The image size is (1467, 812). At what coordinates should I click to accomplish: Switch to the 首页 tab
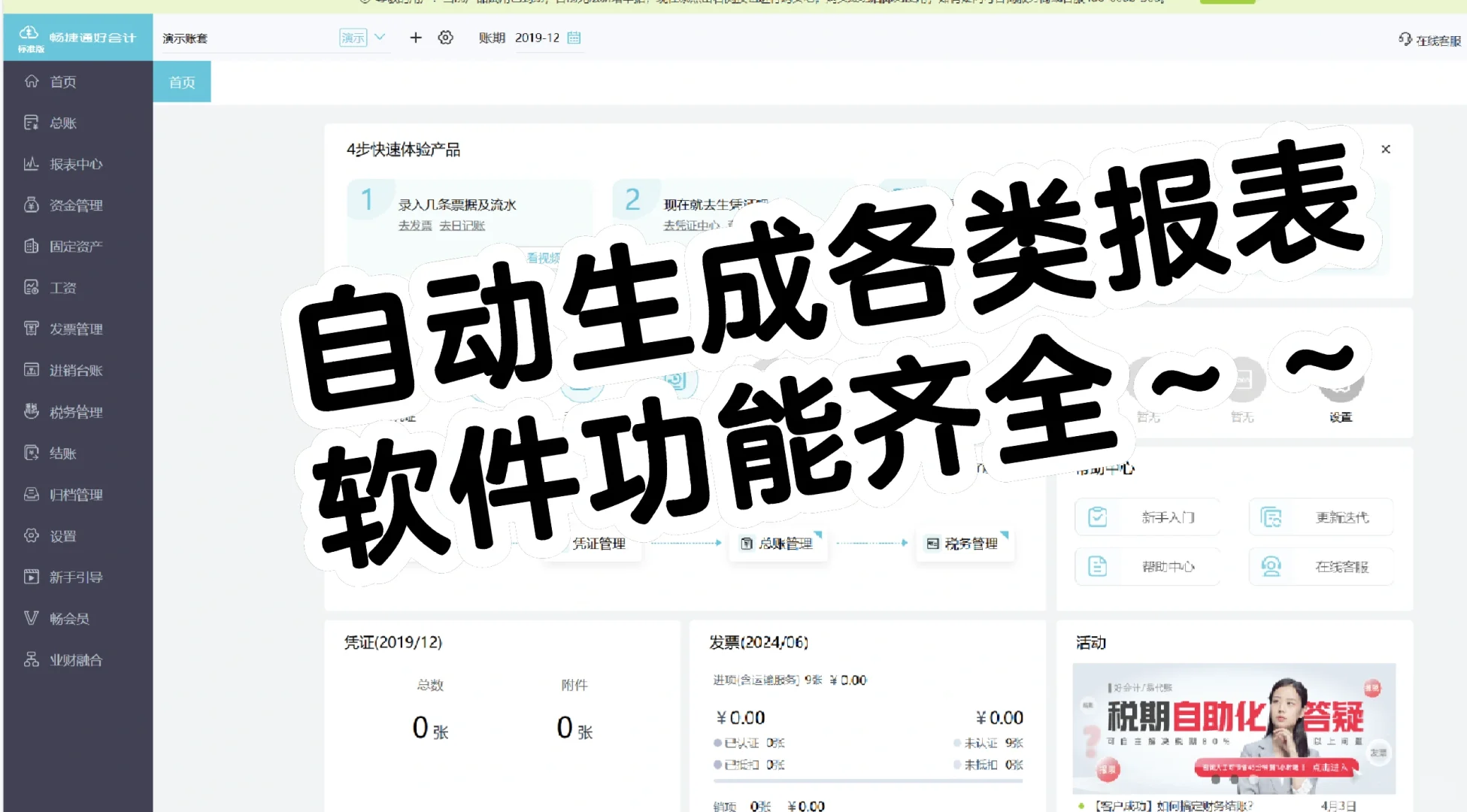(182, 81)
